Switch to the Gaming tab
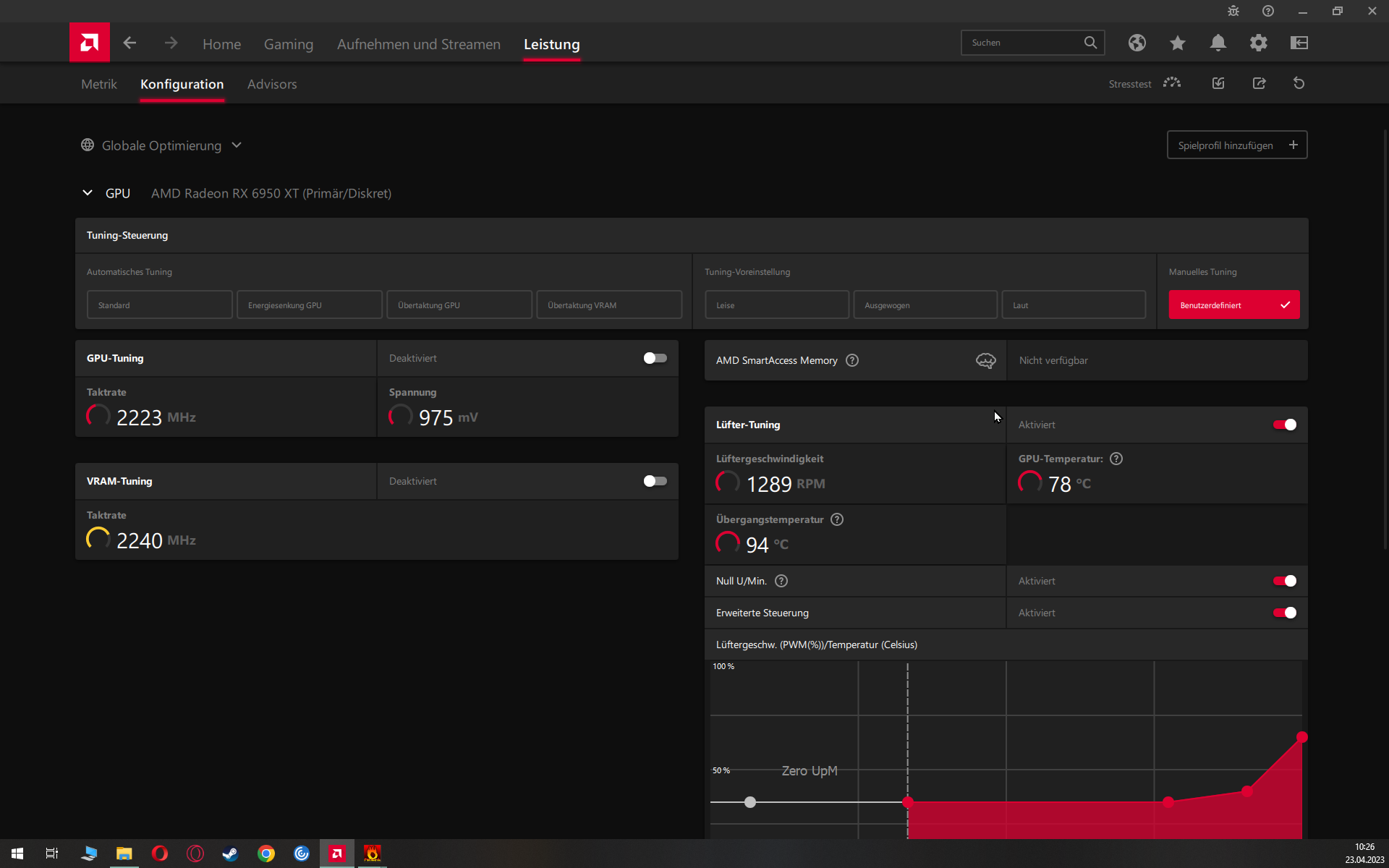The height and width of the screenshot is (868, 1389). [x=288, y=44]
